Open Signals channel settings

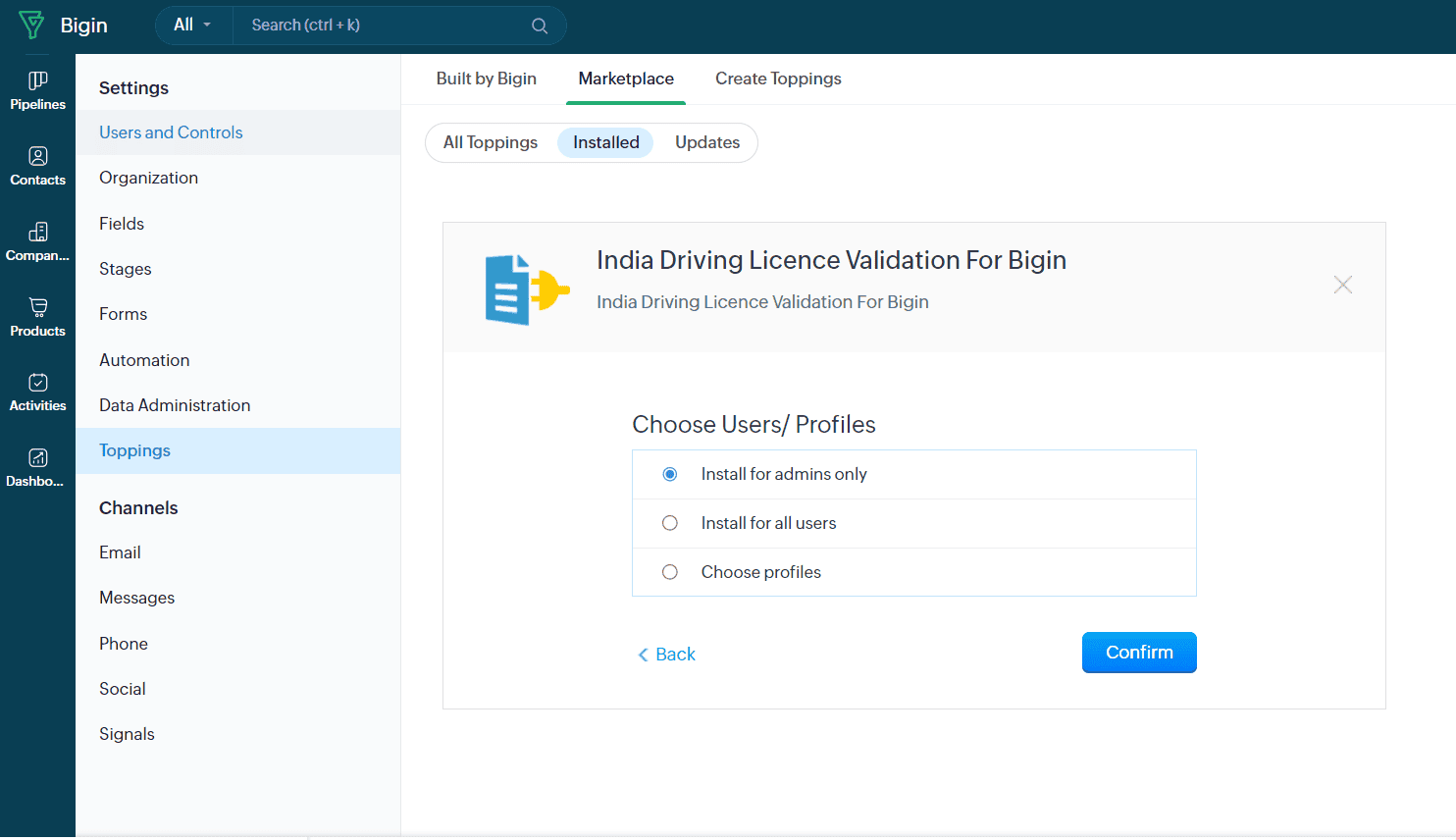[237, 734]
